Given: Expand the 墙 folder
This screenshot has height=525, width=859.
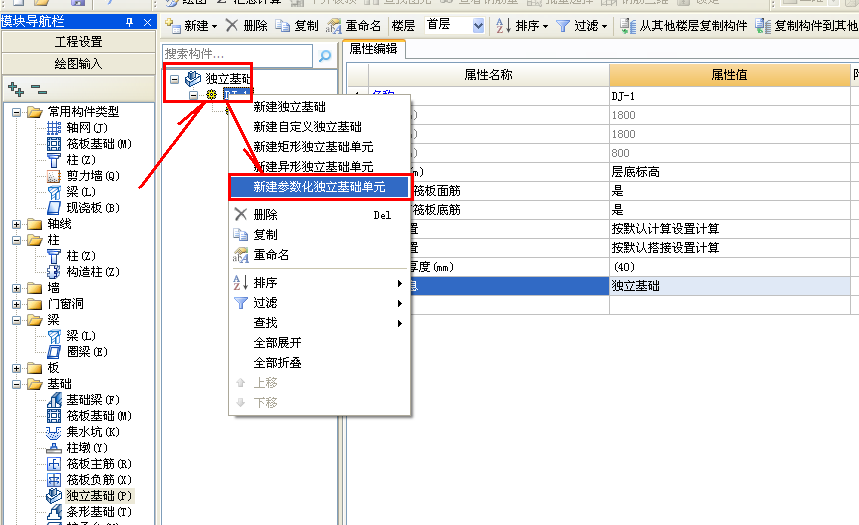Looking at the screenshot, I should tap(16, 288).
